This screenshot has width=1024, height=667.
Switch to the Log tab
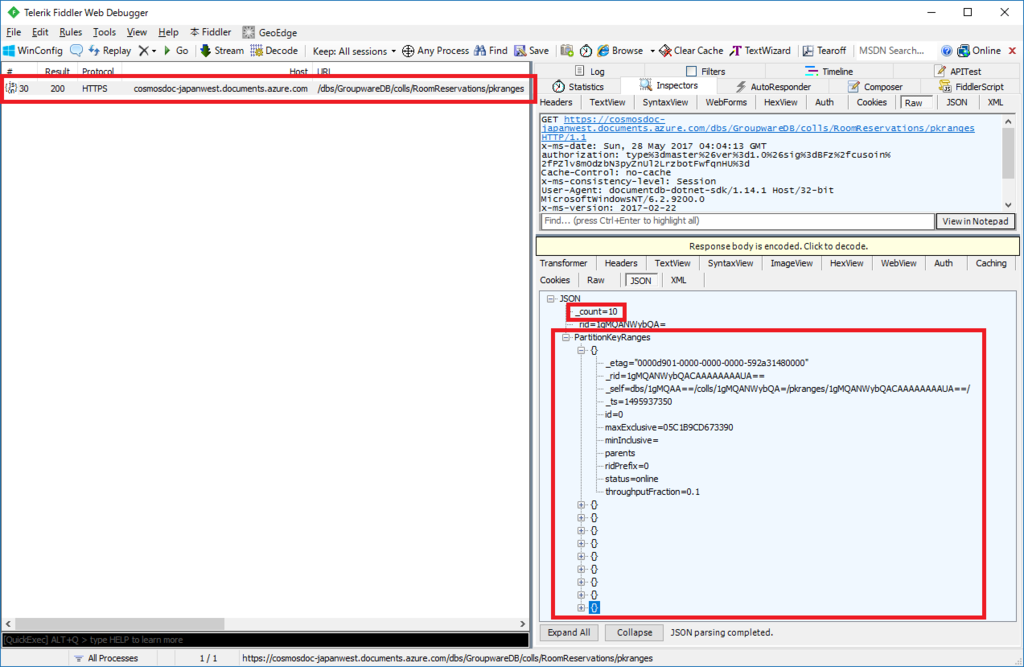[x=590, y=71]
